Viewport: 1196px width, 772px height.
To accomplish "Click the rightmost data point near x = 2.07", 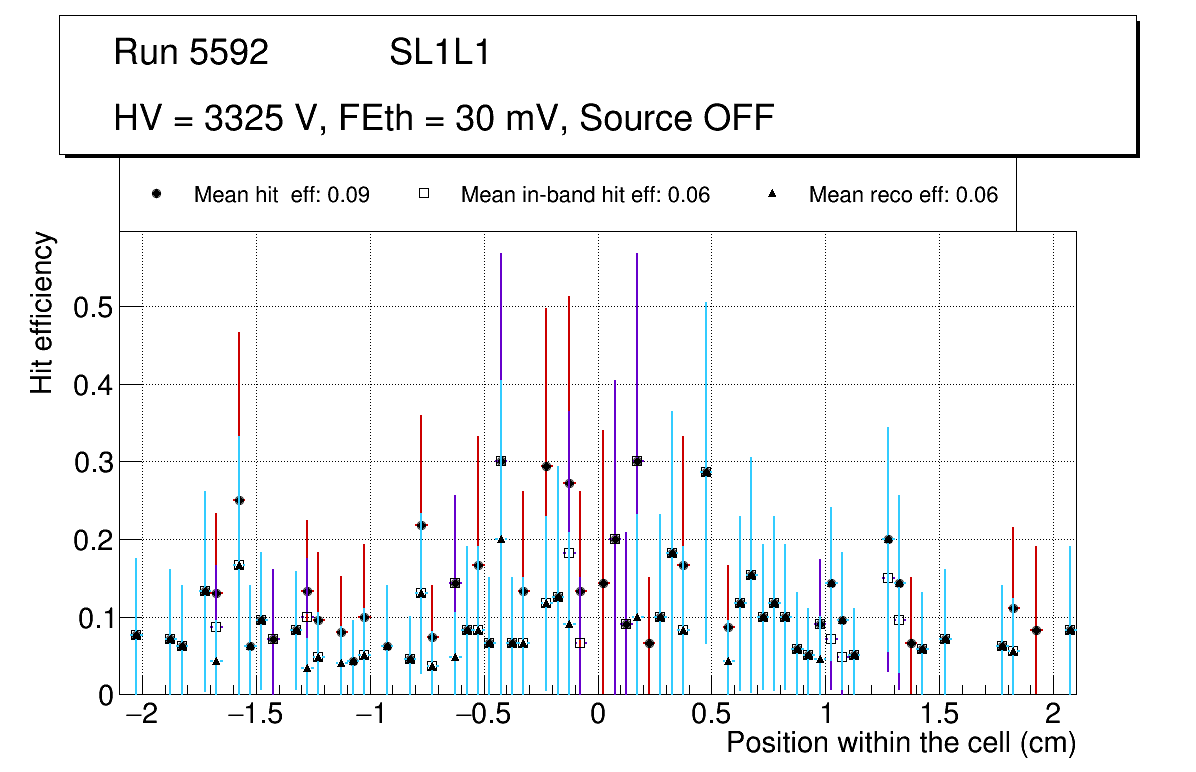I will tap(1070, 630).
